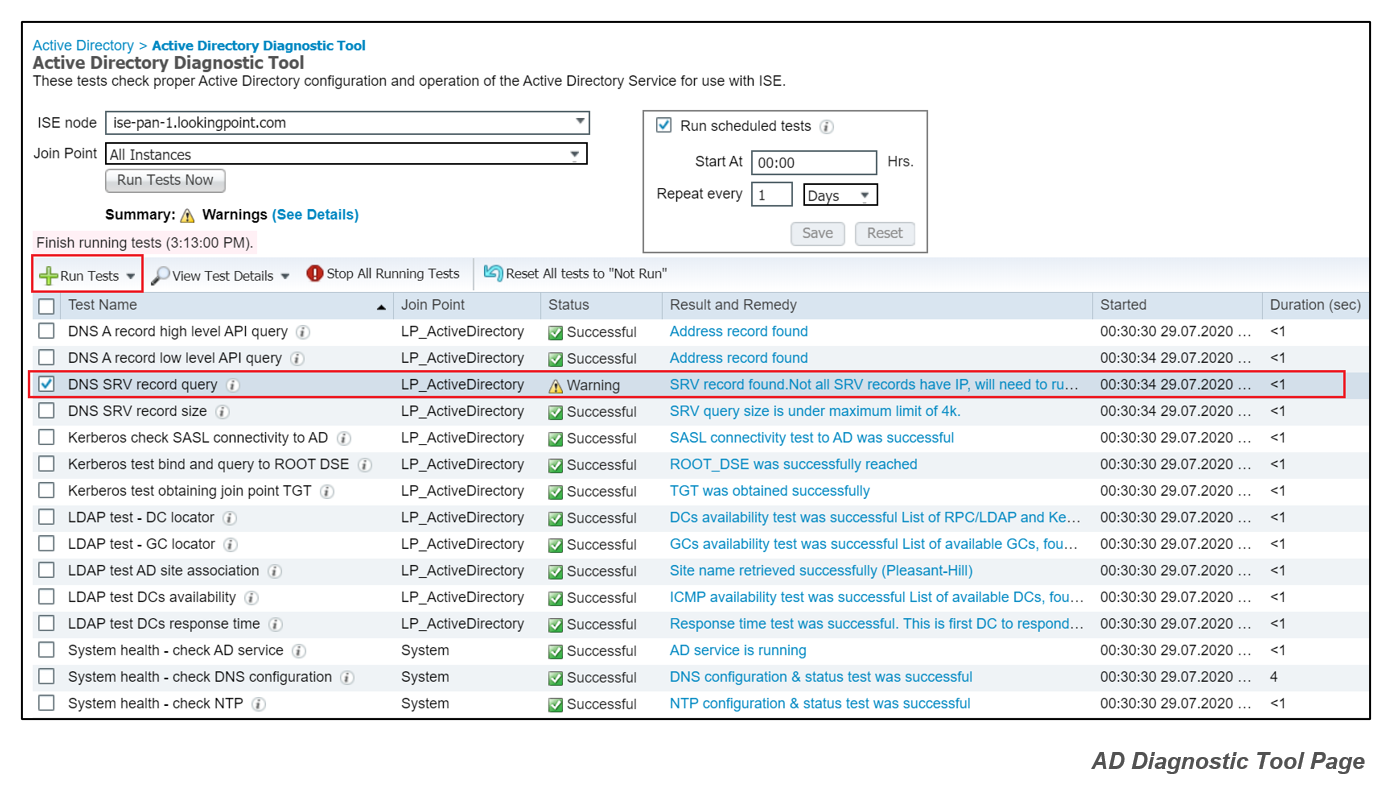Open SRV query size under maximum limit link
The image size is (1388, 792).
pos(815,412)
